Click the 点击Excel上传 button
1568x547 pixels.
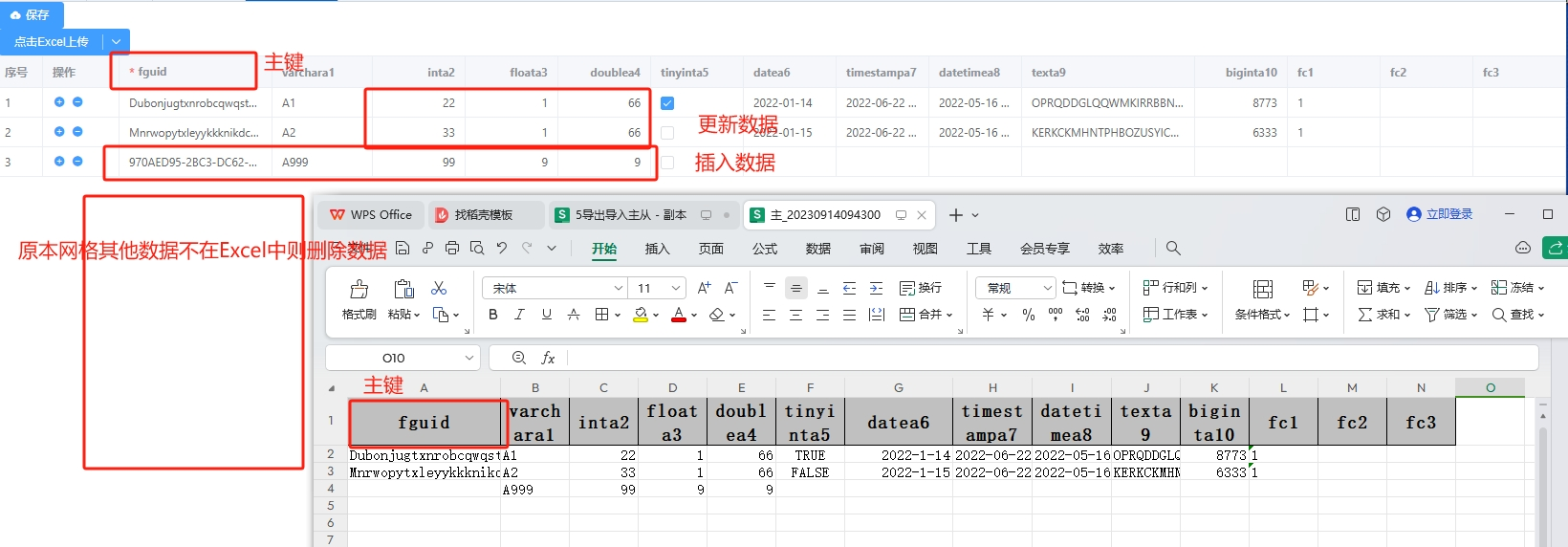(52, 42)
